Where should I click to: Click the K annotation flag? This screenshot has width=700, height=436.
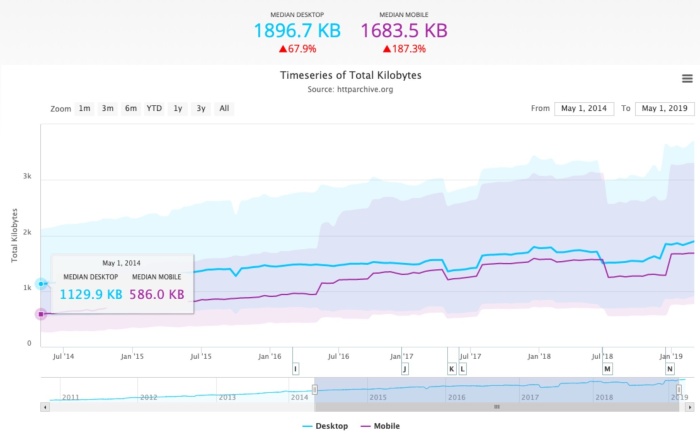[x=451, y=369]
